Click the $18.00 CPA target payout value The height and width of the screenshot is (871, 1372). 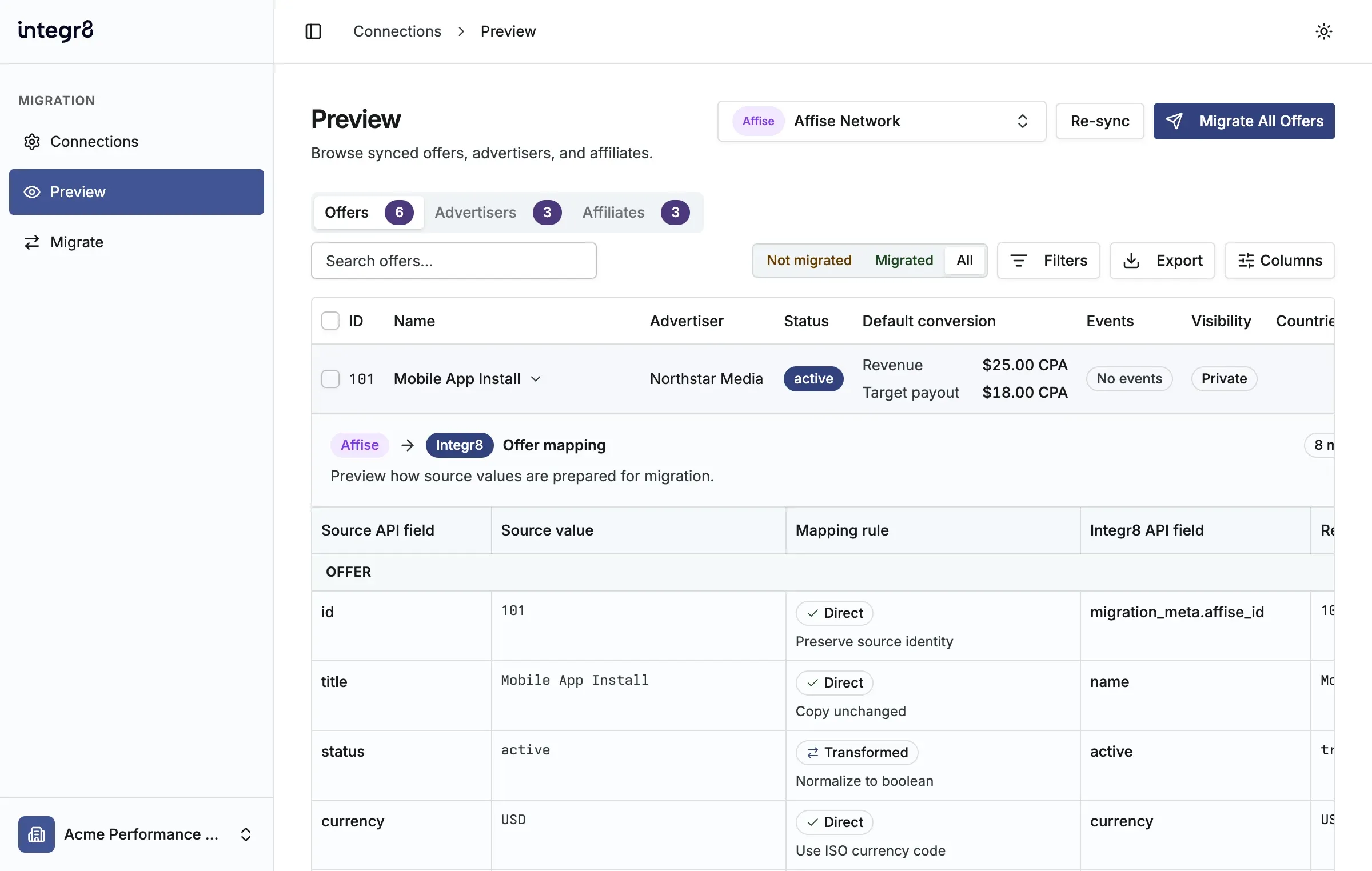pos(1025,393)
